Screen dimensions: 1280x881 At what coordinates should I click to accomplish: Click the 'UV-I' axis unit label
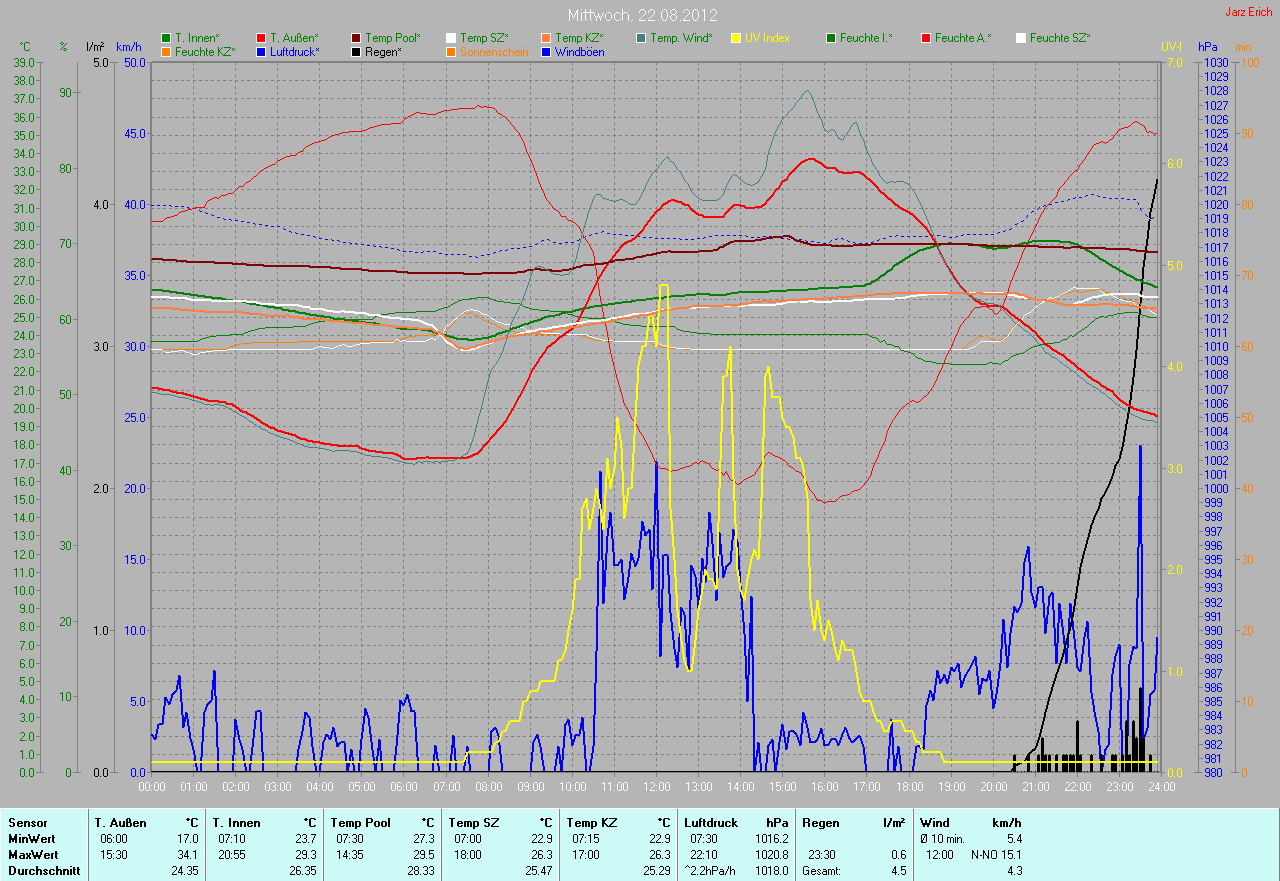1170,47
